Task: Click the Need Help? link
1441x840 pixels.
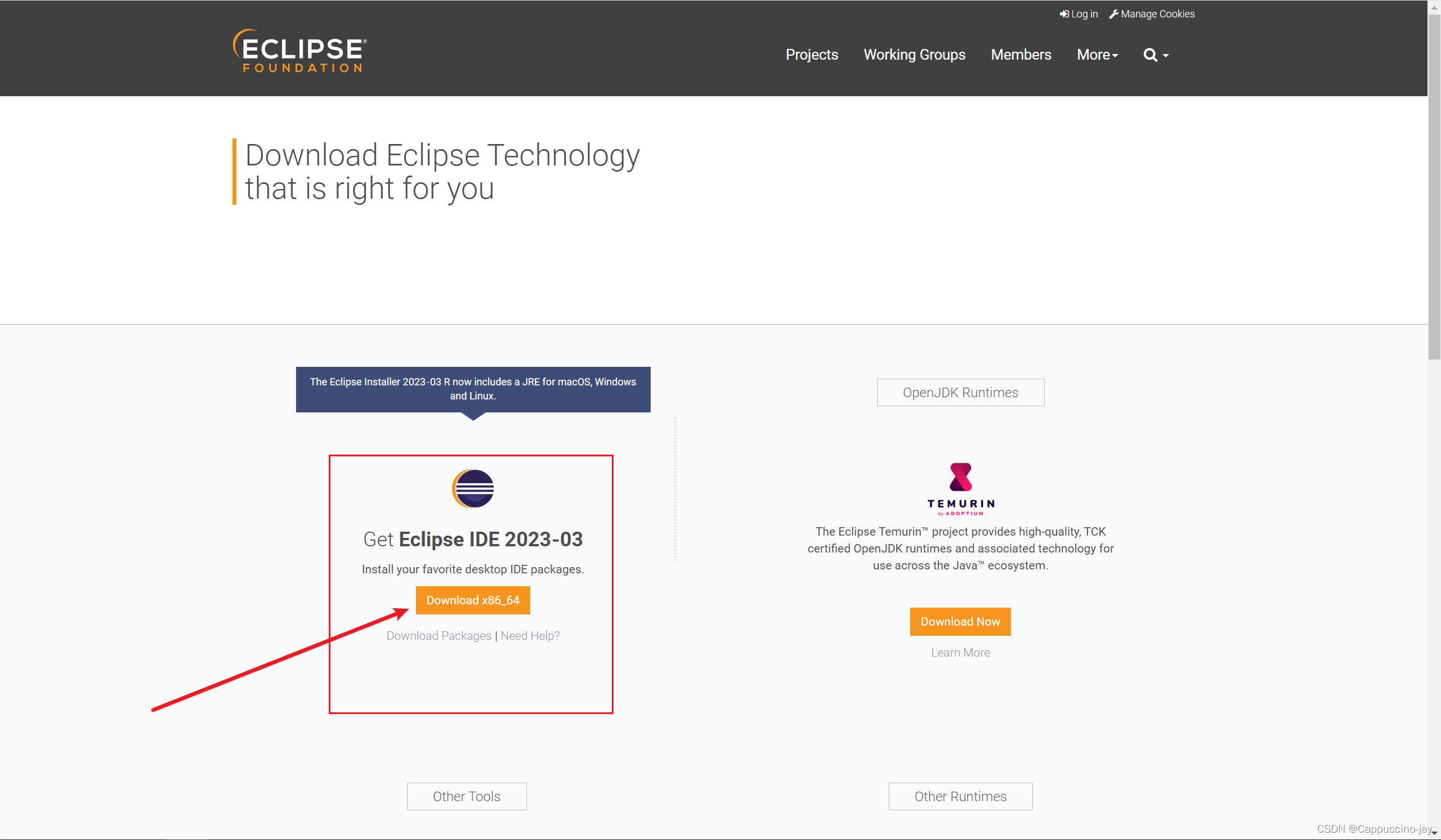Action: pos(530,635)
